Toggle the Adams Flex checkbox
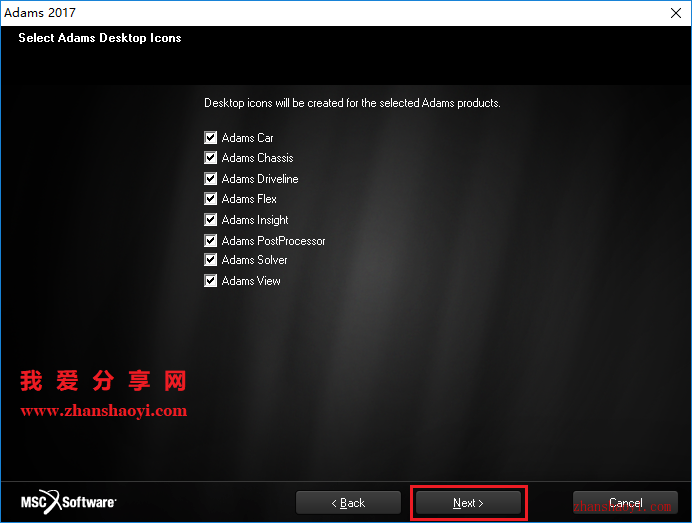Image resolution: width=692 pixels, height=523 pixels. pos(211,199)
